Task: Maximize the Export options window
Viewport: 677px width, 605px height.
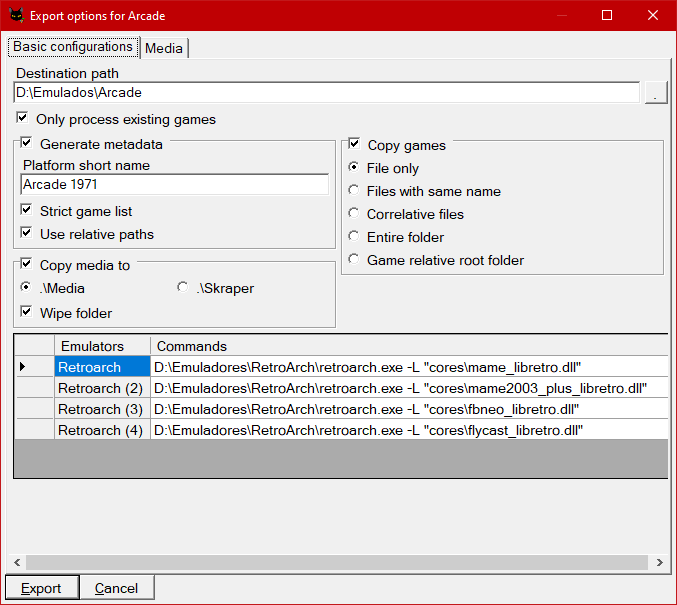Action: coord(607,15)
